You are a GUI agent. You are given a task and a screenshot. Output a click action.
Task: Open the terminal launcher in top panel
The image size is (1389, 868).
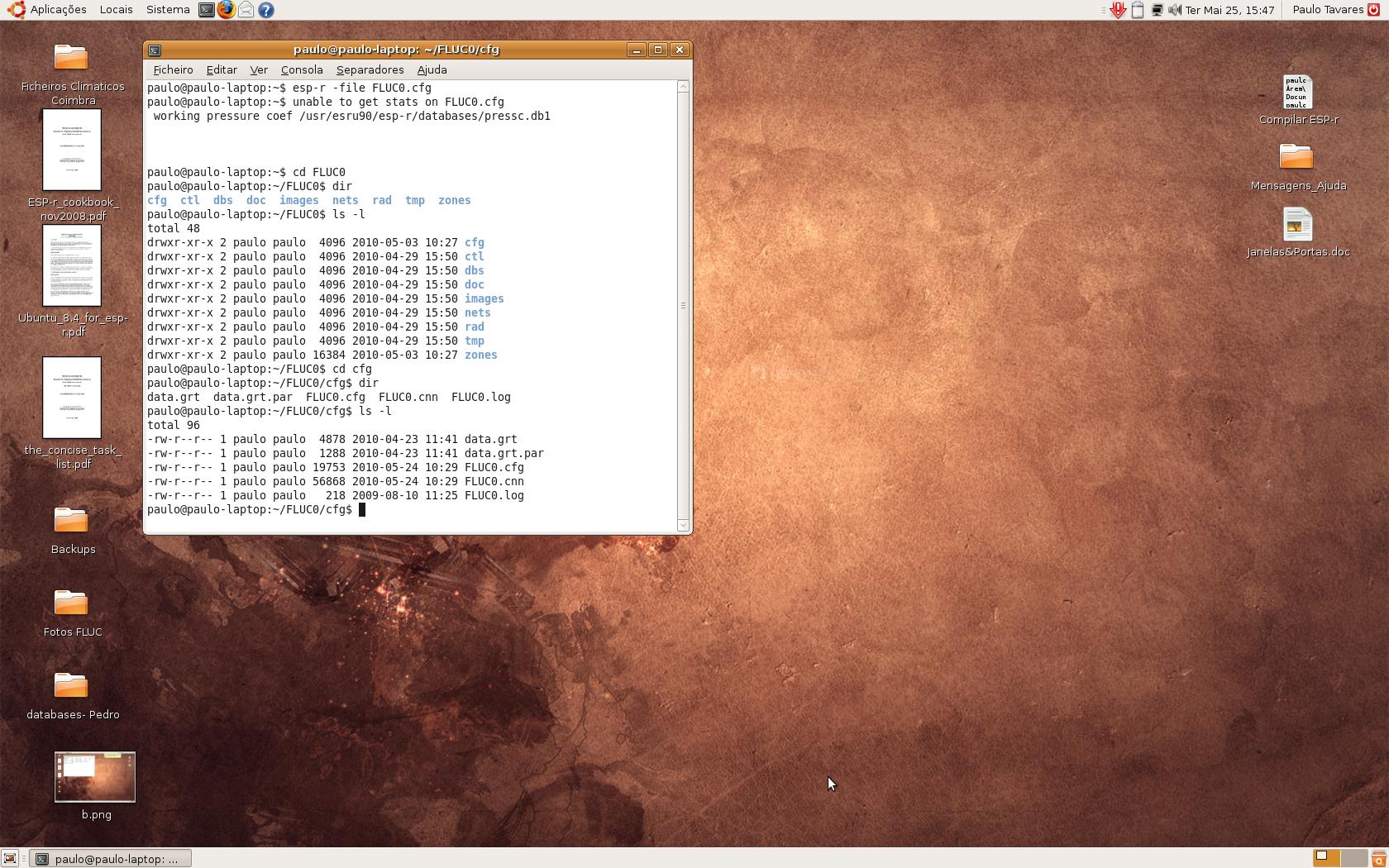(207, 10)
